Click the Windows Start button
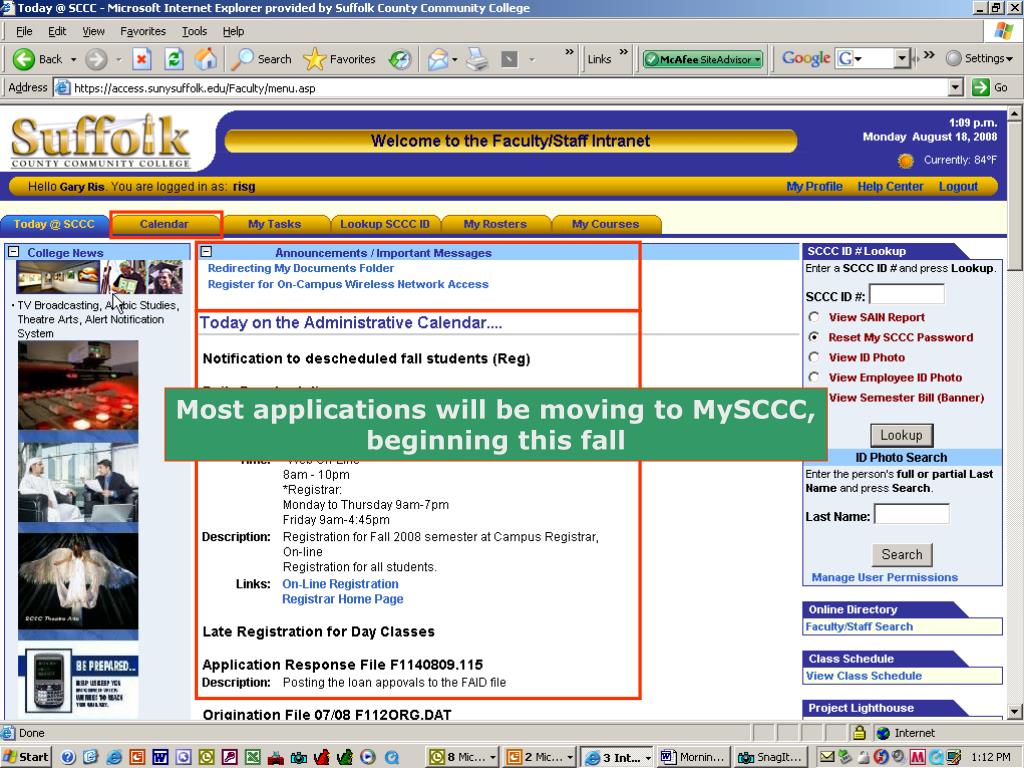 25,757
